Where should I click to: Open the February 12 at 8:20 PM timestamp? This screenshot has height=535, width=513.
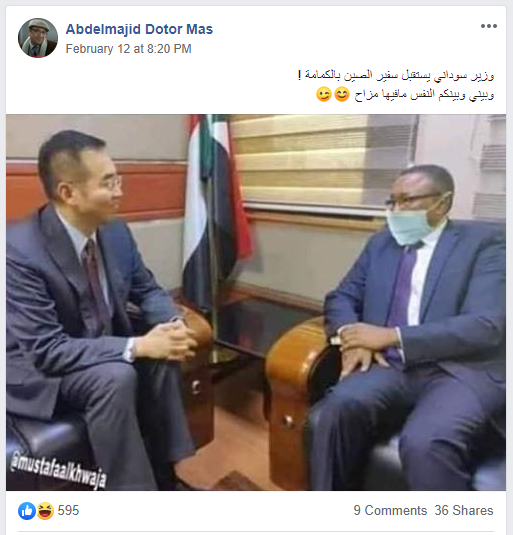pyautogui.click(x=128, y=49)
